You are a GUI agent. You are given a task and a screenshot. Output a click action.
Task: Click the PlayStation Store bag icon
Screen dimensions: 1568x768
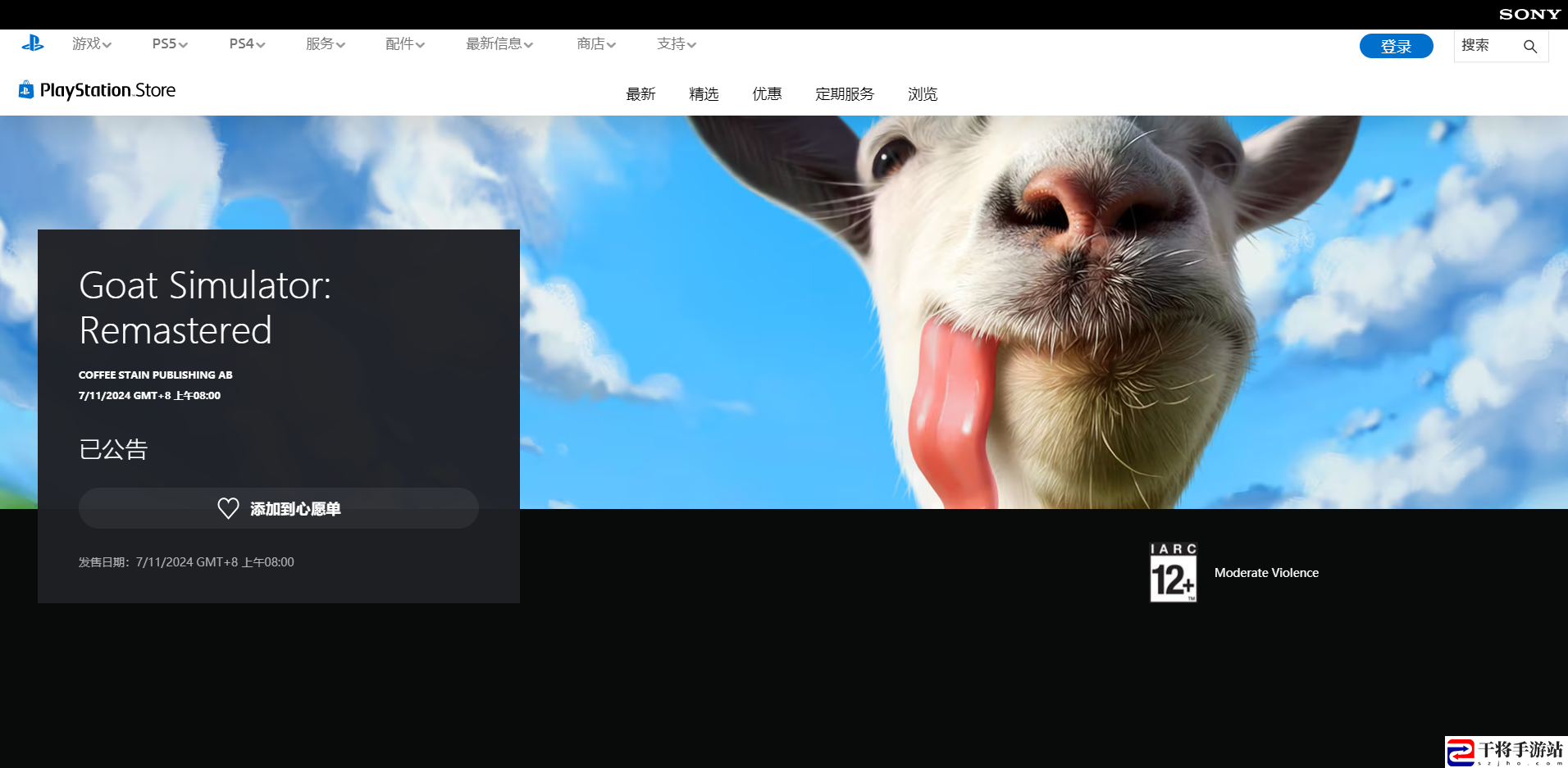[26, 89]
